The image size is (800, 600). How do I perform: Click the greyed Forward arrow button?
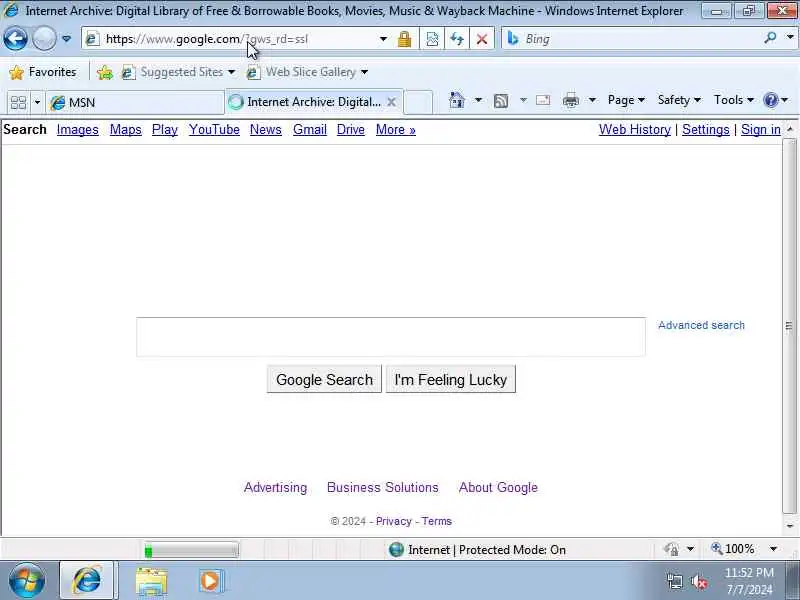point(44,38)
